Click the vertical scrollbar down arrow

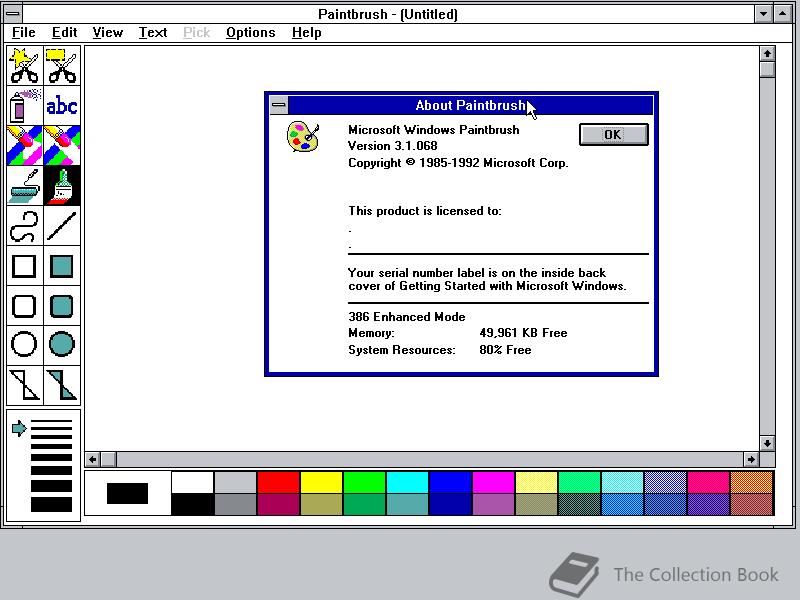pos(767,443)
